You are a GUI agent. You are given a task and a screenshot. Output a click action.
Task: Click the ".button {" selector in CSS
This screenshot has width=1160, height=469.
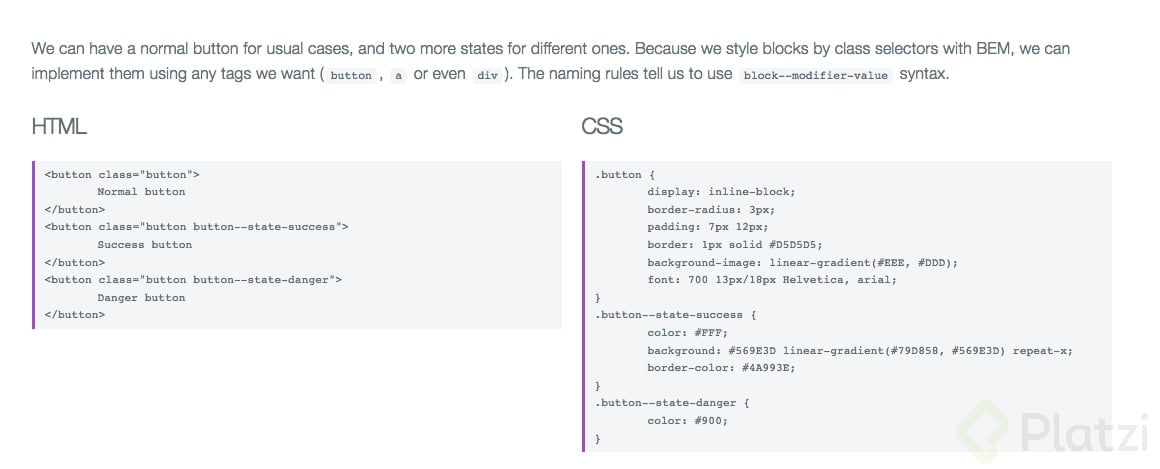click(625, 174)
